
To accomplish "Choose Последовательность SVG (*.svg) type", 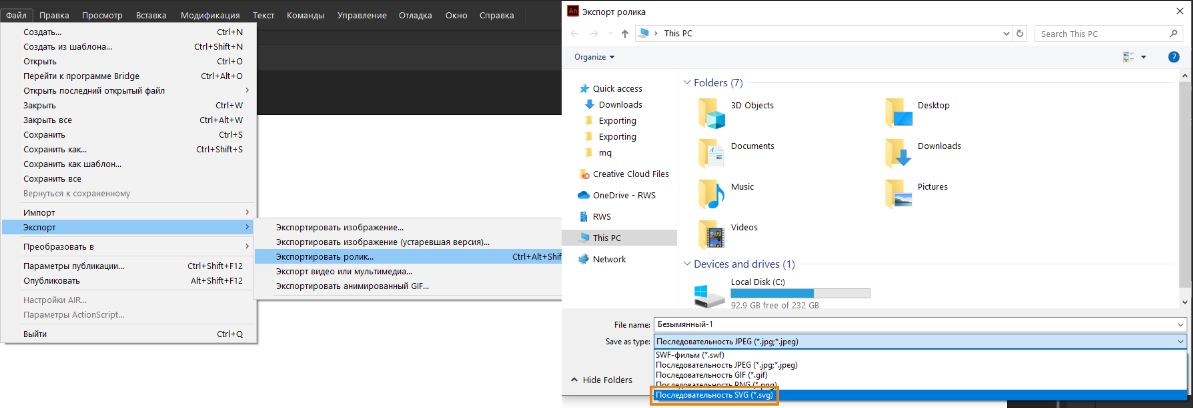I will click(920, 395).
